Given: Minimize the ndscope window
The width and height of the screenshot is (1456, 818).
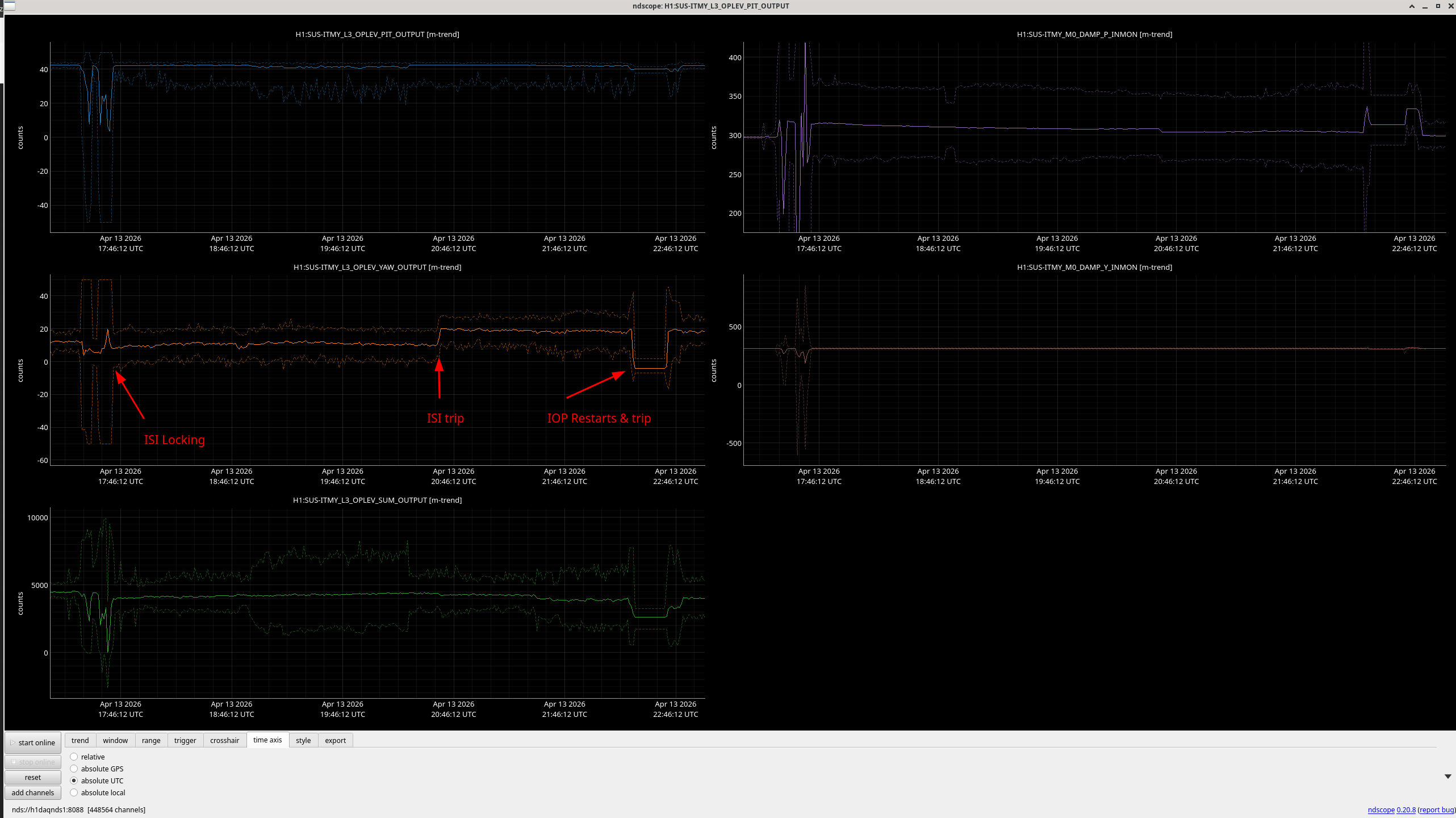Looking at the screenshot, I should (x=1425, y=6).
